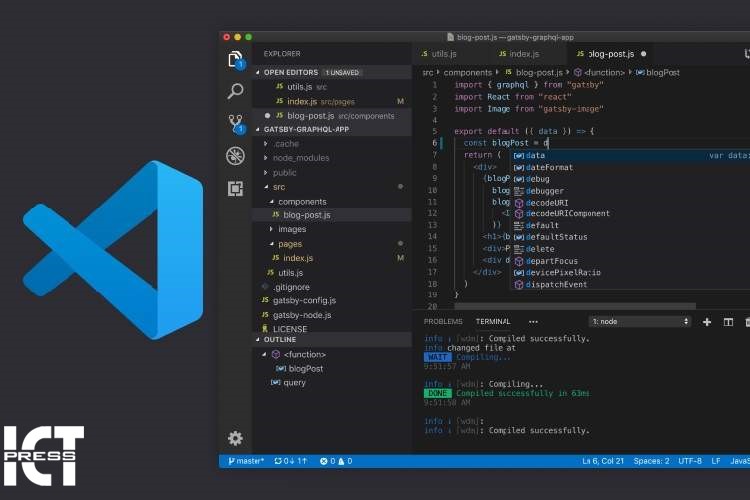Viewport: 750px width, 500px height.
Task: Open the Search view icon
Action: tap(235, 91)
